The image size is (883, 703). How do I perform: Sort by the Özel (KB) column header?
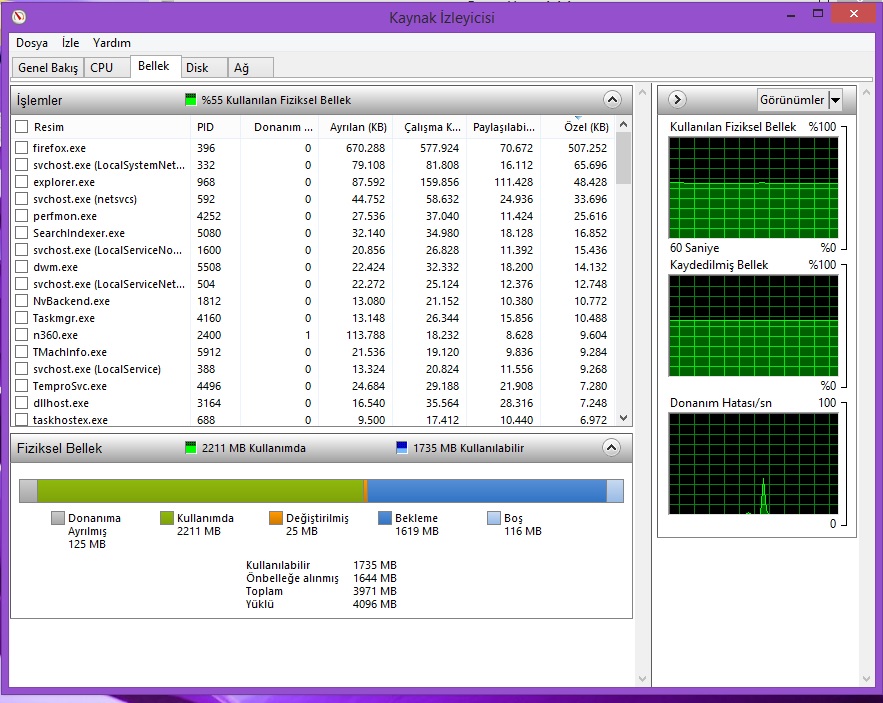[577, 127]
